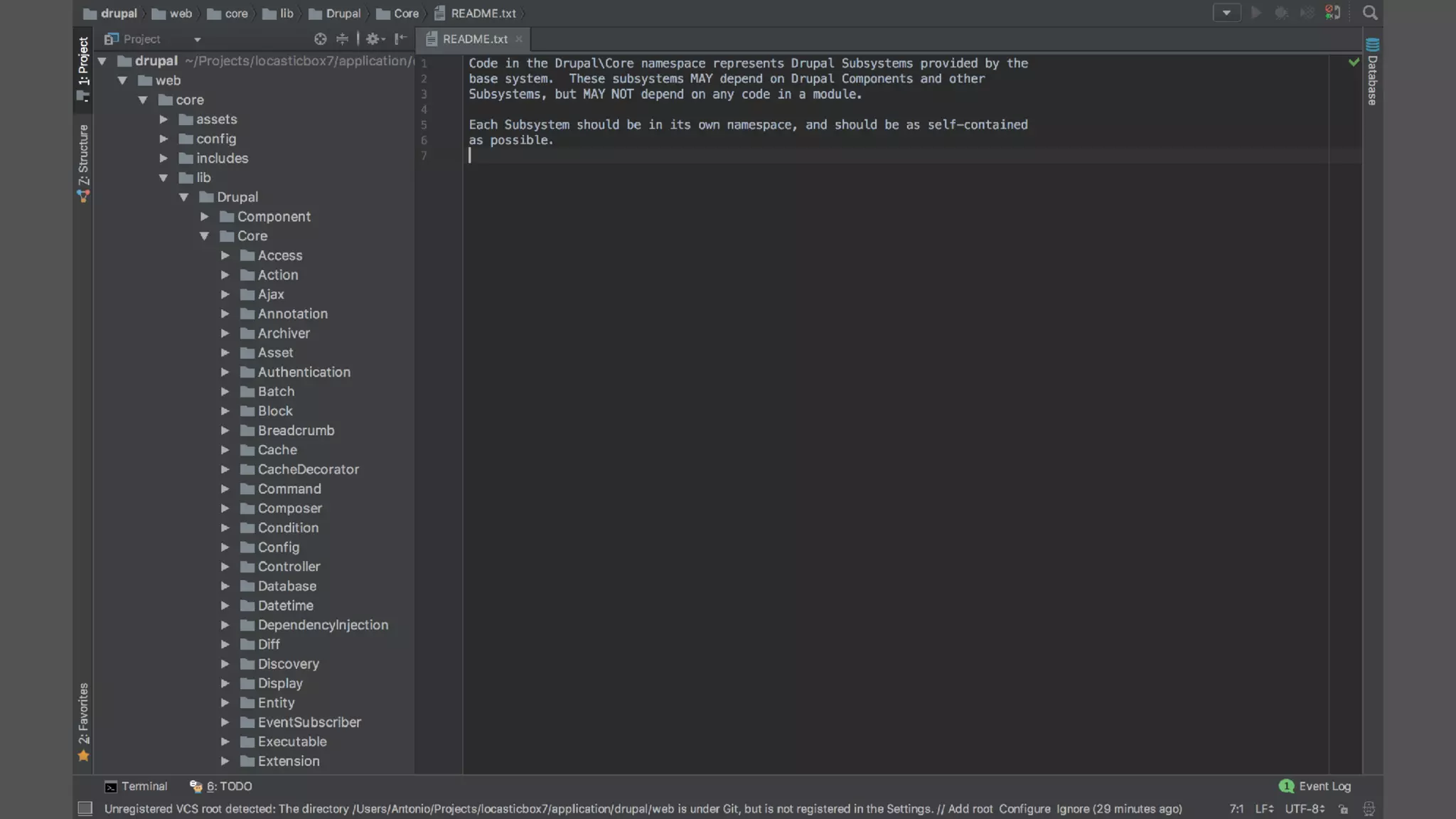This screenshot has width=1456, height=819.
Task: Close the README.txt editor tab
Action: click(x=519, y=39)
